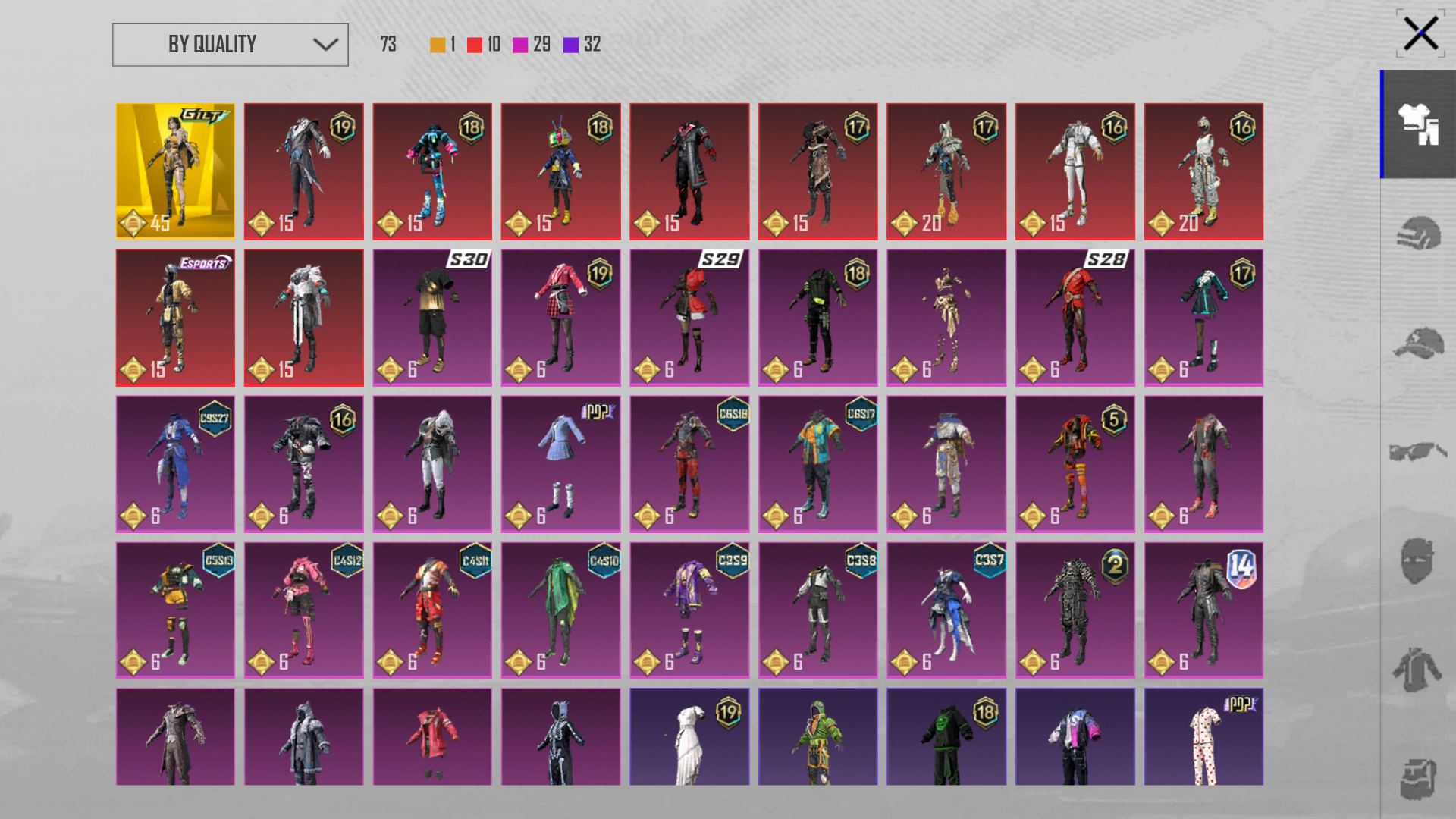Screen dimensions: 1456x819
Task: Select the S28 red samurai outfit
Action: coord(1075,318)
